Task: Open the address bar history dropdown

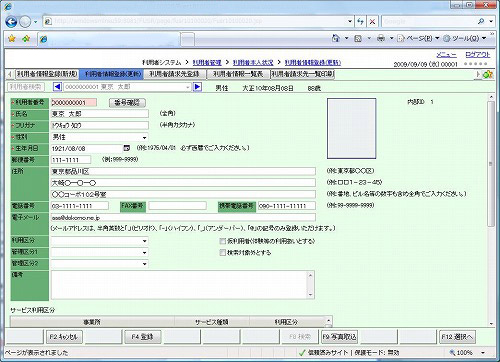Action: (350, 21)
